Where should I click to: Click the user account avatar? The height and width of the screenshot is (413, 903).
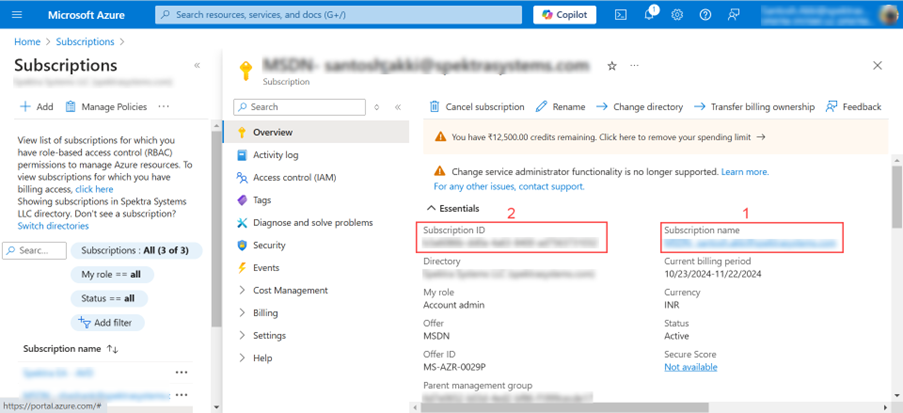point(887,14)
